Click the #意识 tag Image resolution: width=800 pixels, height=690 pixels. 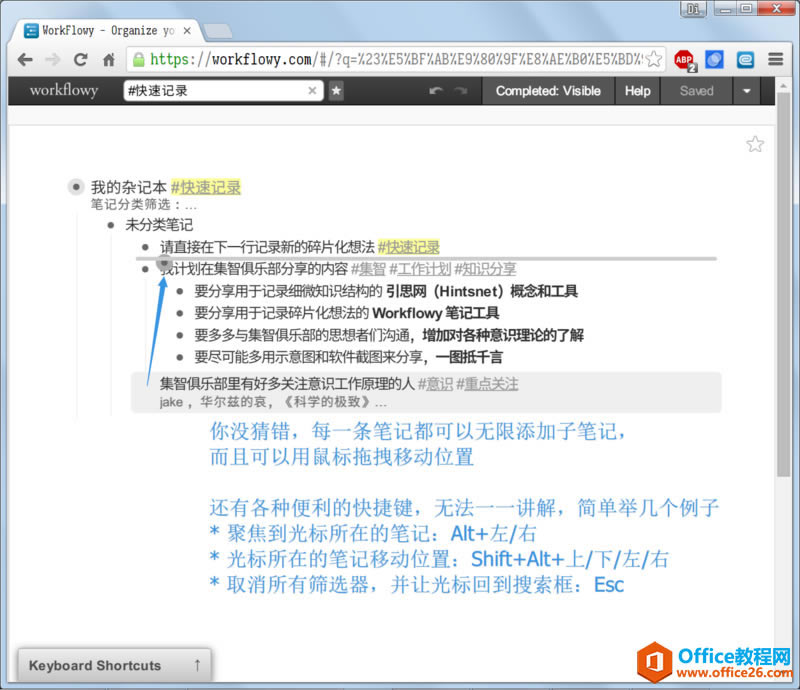click(x=435, y=384)
